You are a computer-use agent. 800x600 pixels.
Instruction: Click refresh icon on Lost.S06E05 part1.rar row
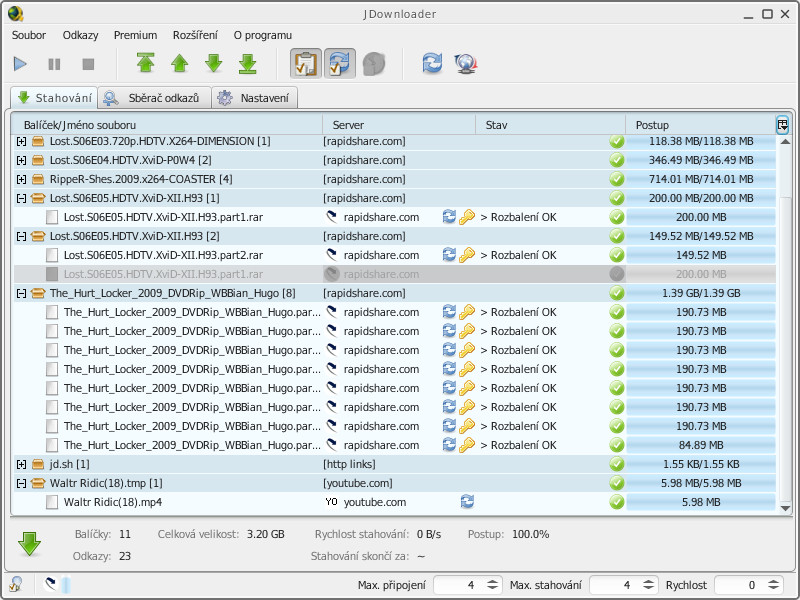tap(449, 216)
